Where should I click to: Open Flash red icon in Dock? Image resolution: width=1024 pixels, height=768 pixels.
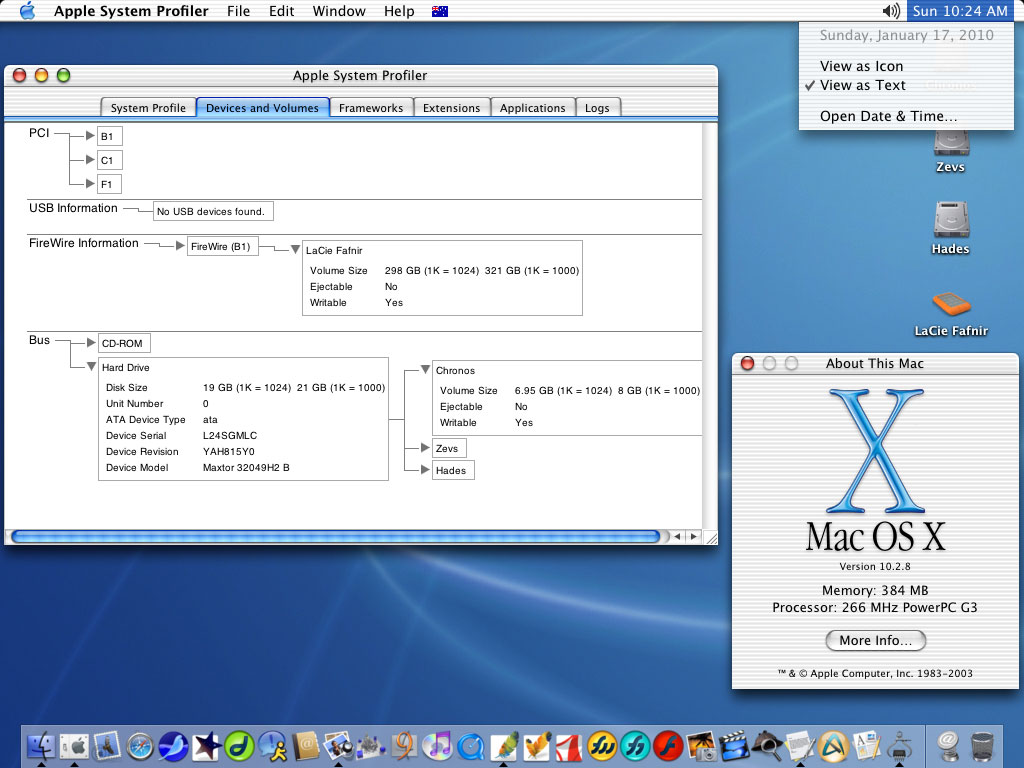click(668, 746)
